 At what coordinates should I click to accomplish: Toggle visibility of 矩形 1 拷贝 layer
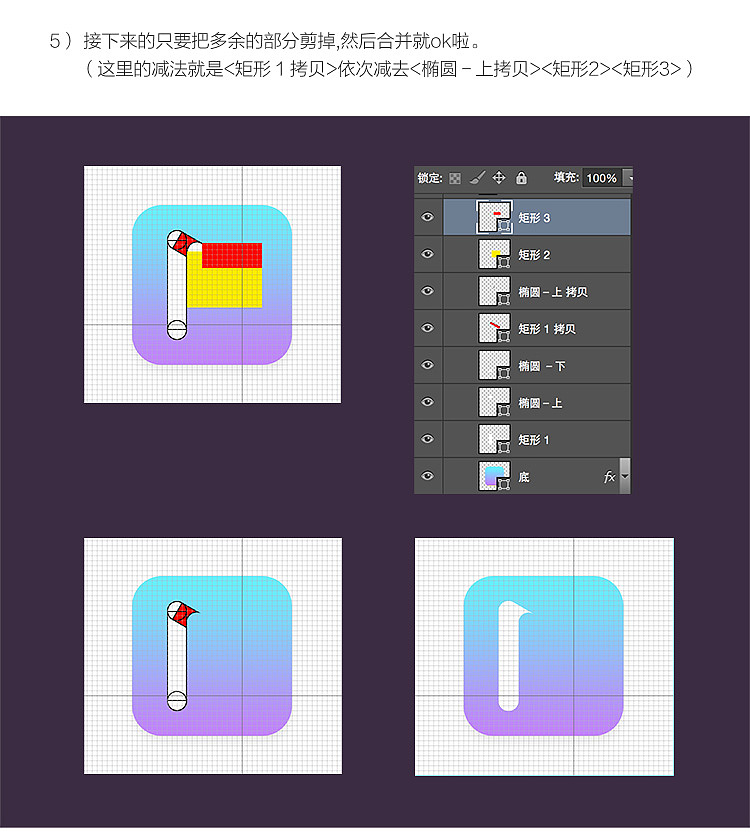[428, 328]
